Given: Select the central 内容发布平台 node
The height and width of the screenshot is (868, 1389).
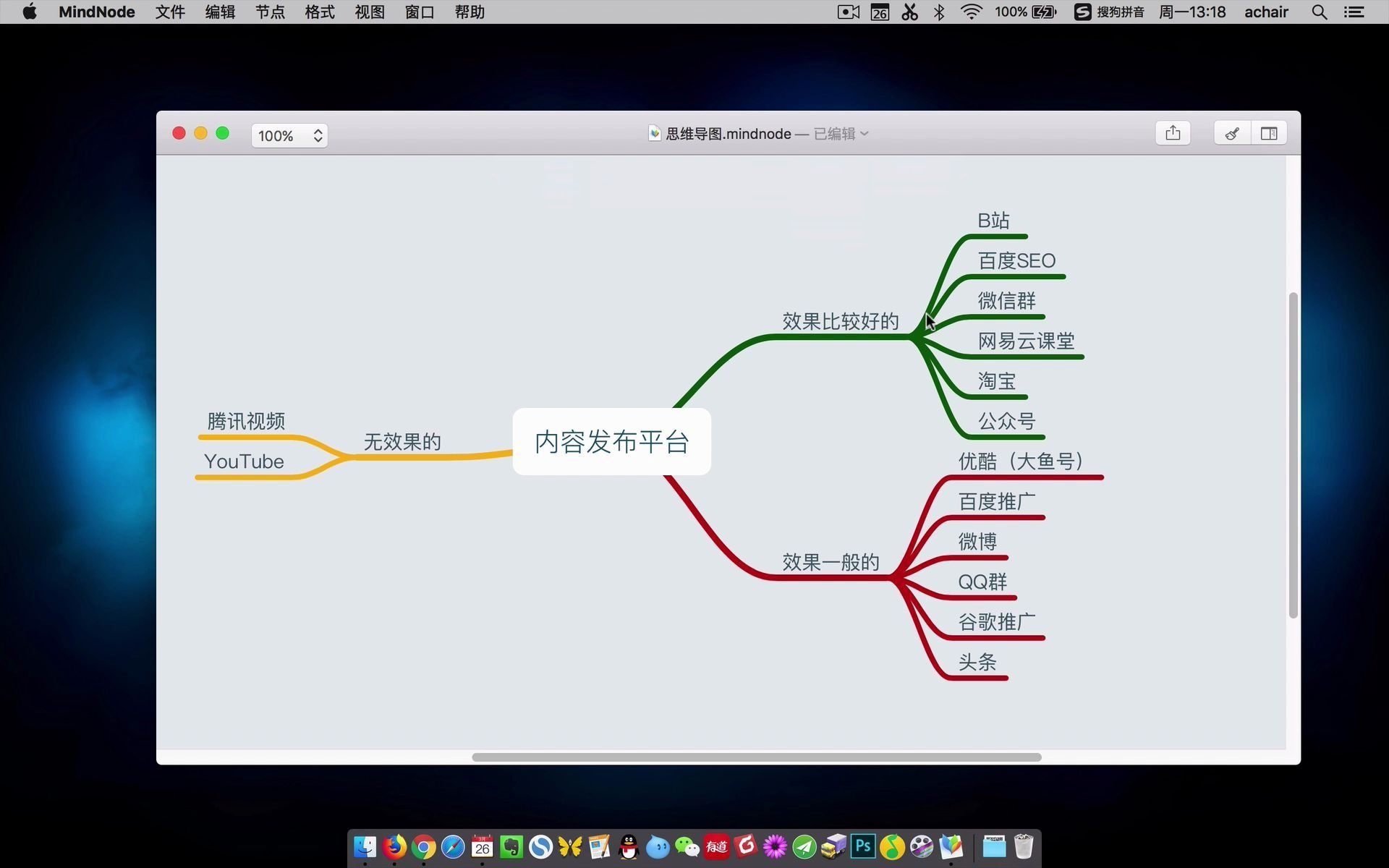Looking at the screenshot, I should (x=612, y=442).
